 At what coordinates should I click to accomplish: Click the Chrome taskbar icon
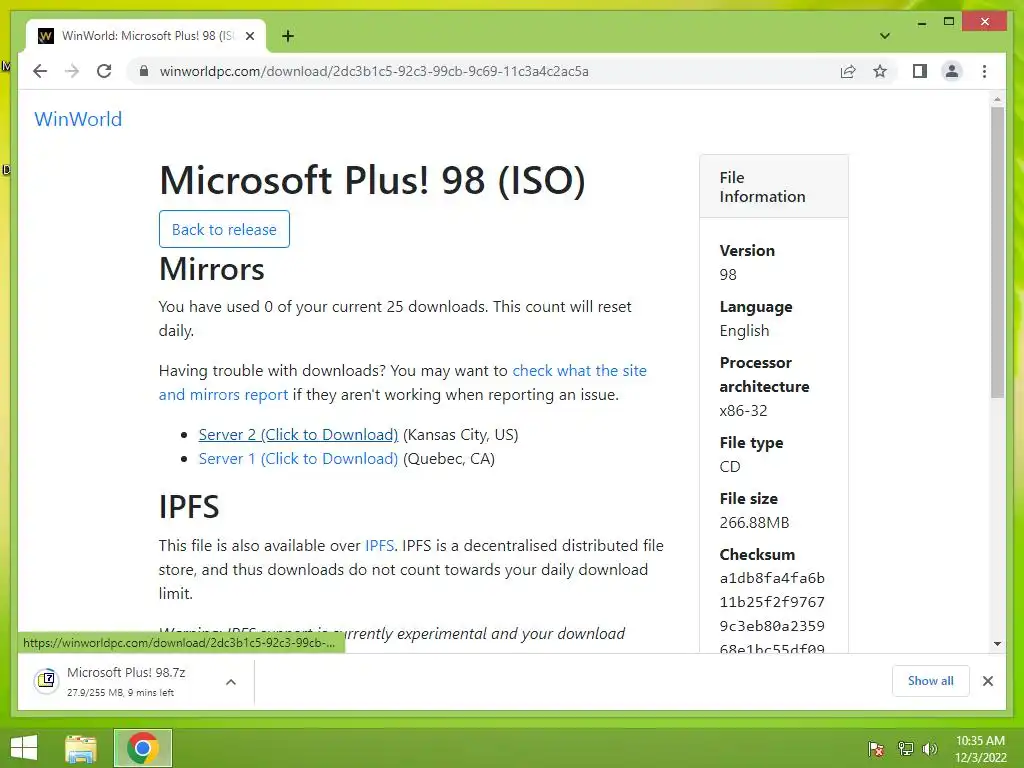(143, 748)
